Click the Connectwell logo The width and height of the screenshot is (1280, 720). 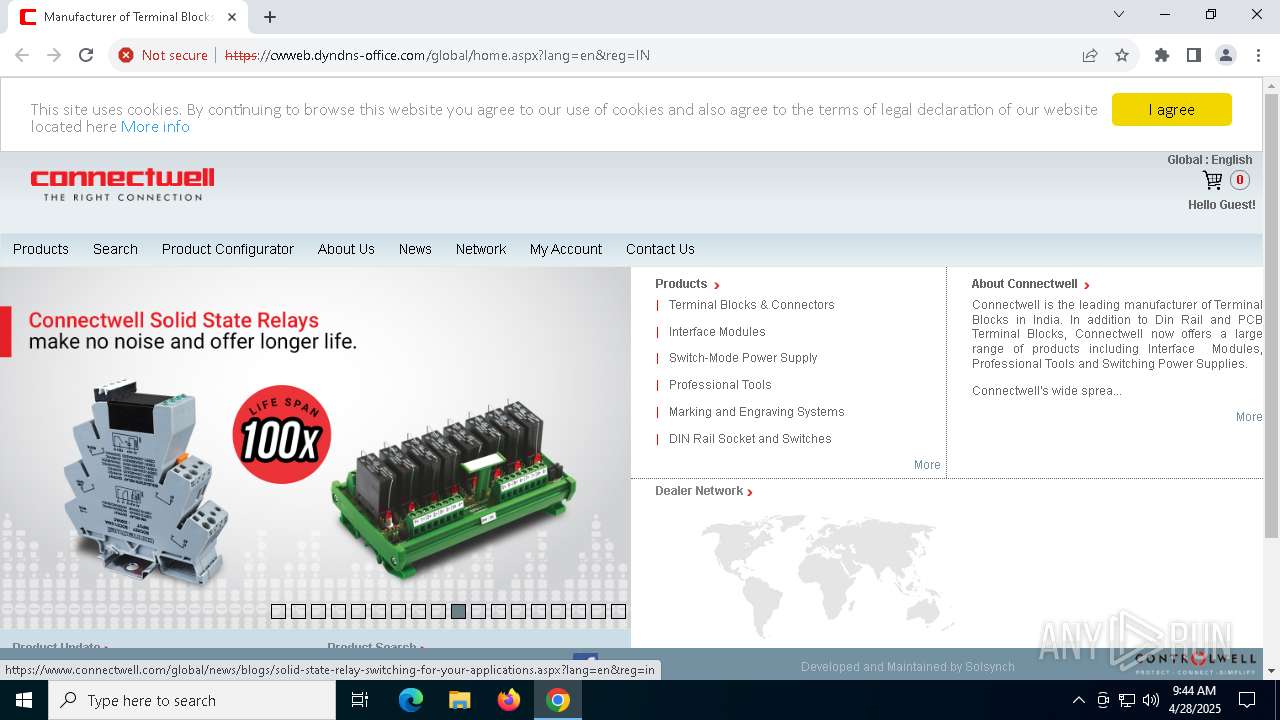pyautogui.click(x=122, y=184)
